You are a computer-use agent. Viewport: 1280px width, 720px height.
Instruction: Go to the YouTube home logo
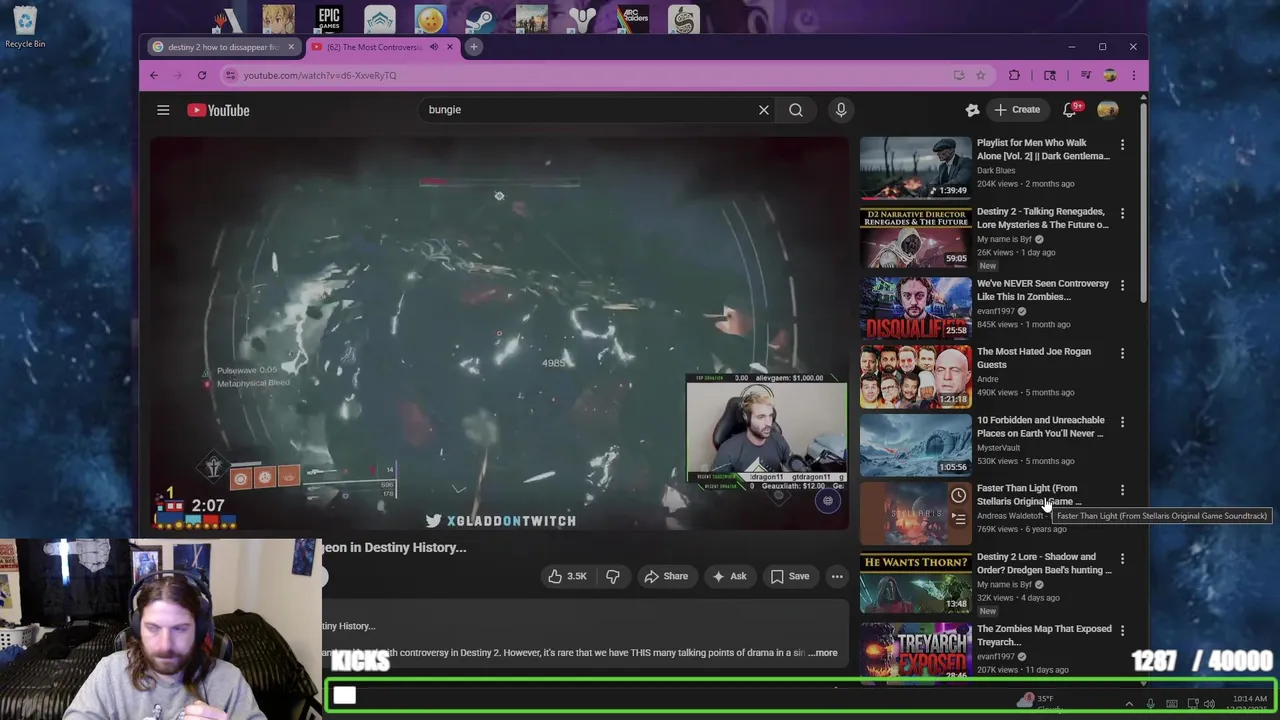218,110
